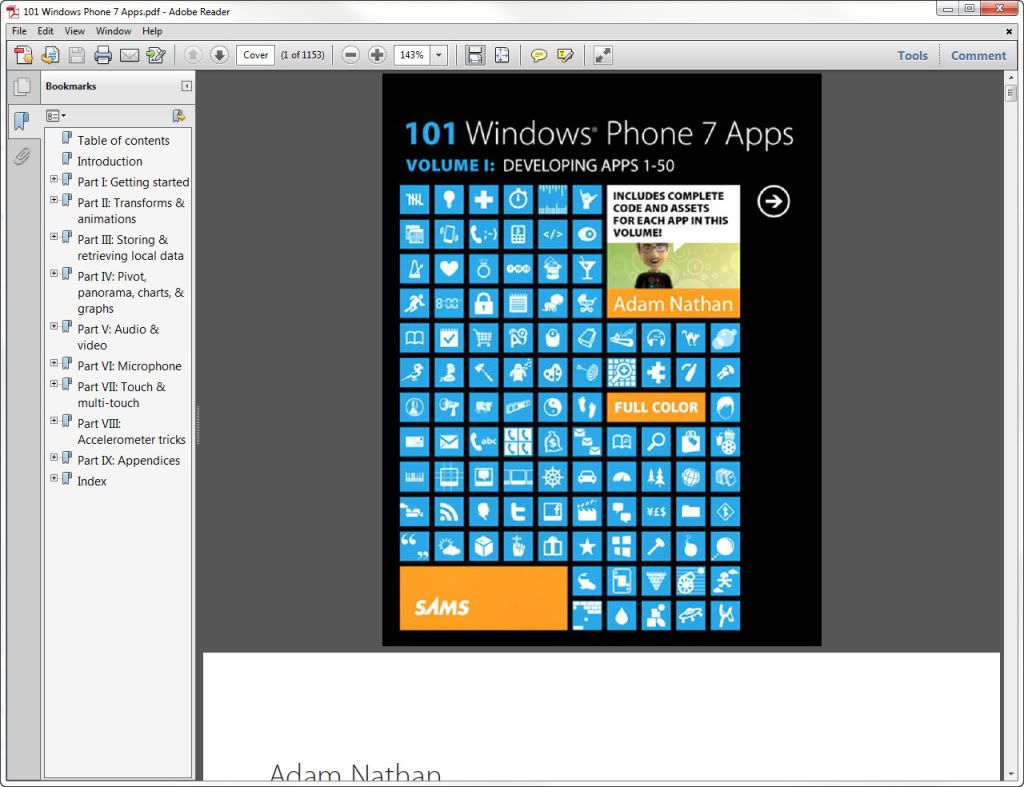Click the fit one full page icon
This screenshot has width=1024, height=787.
click(502, 55)
